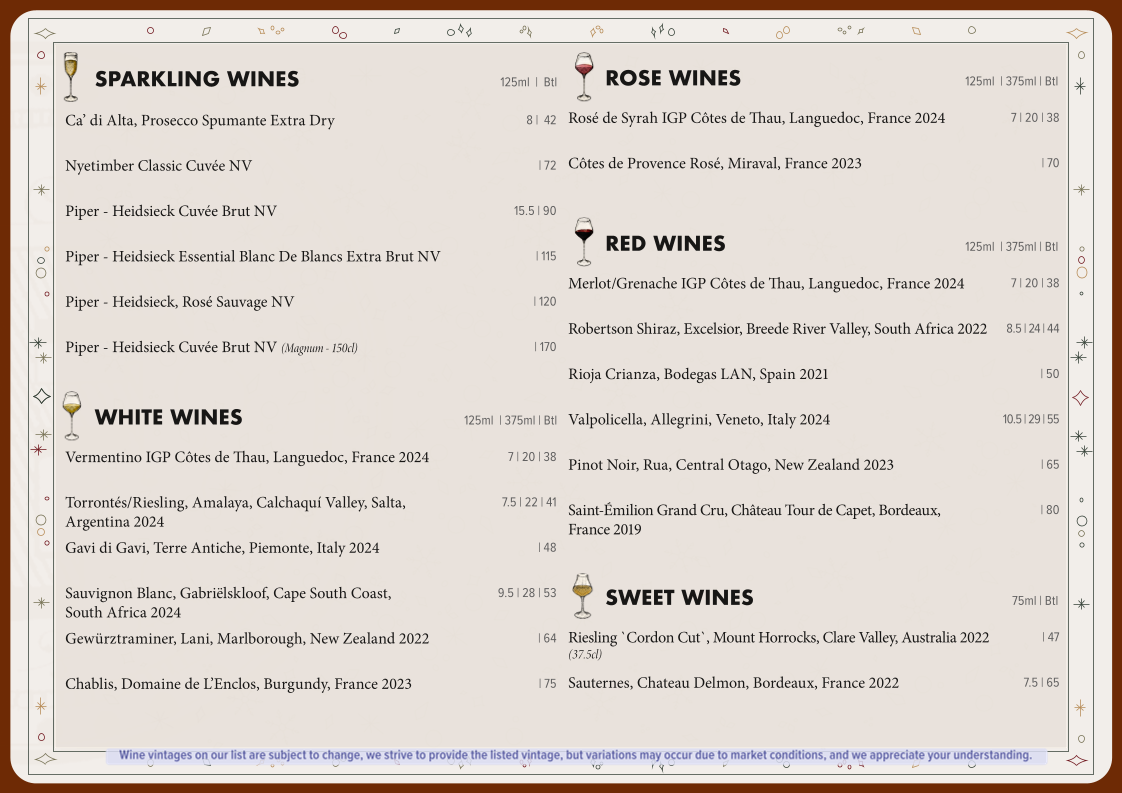Image resolution: width=1122 pixels, height=793 pixels.
Task: Click the Sauternes prices 7.5 | 65
Action: tap(1041, 683)
